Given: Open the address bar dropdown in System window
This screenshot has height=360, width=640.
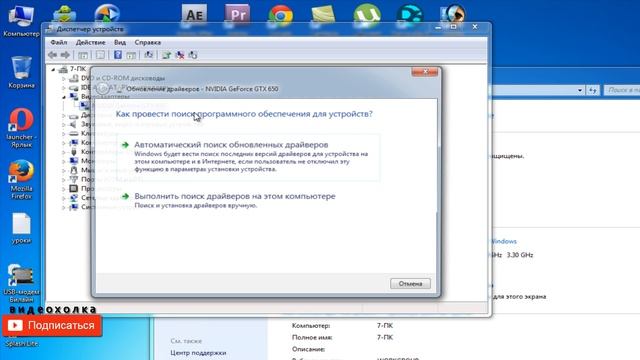Looking at the screenshot, I should point(580,90).
